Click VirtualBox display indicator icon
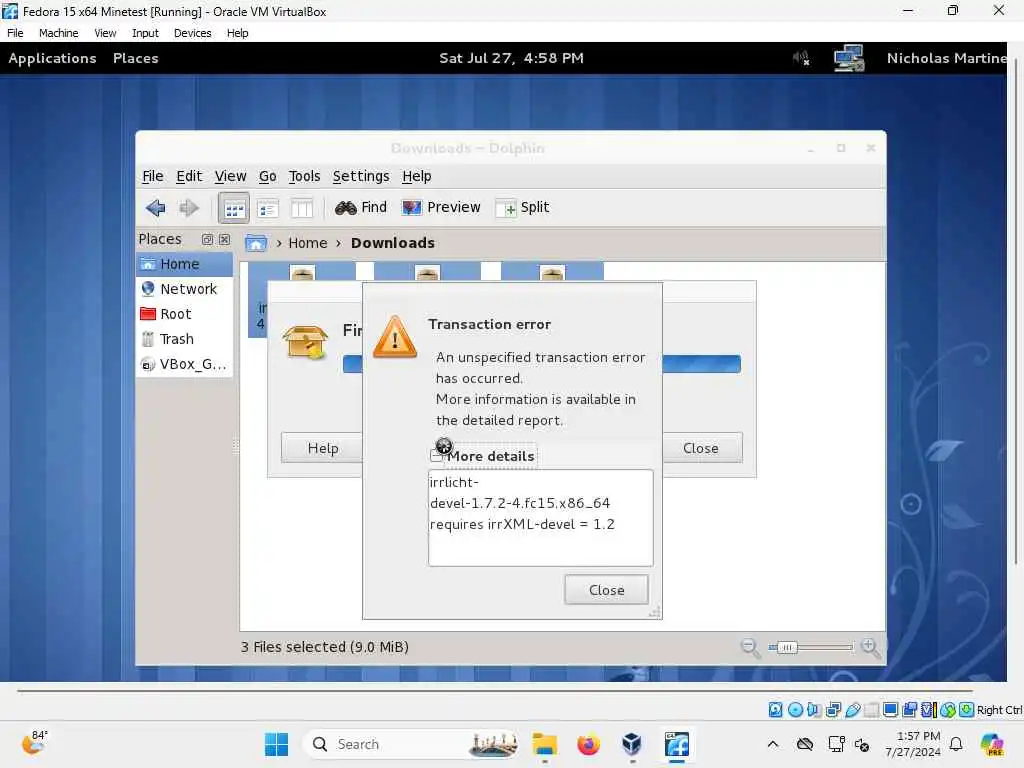1024x768 pixels. pos(890,710)
